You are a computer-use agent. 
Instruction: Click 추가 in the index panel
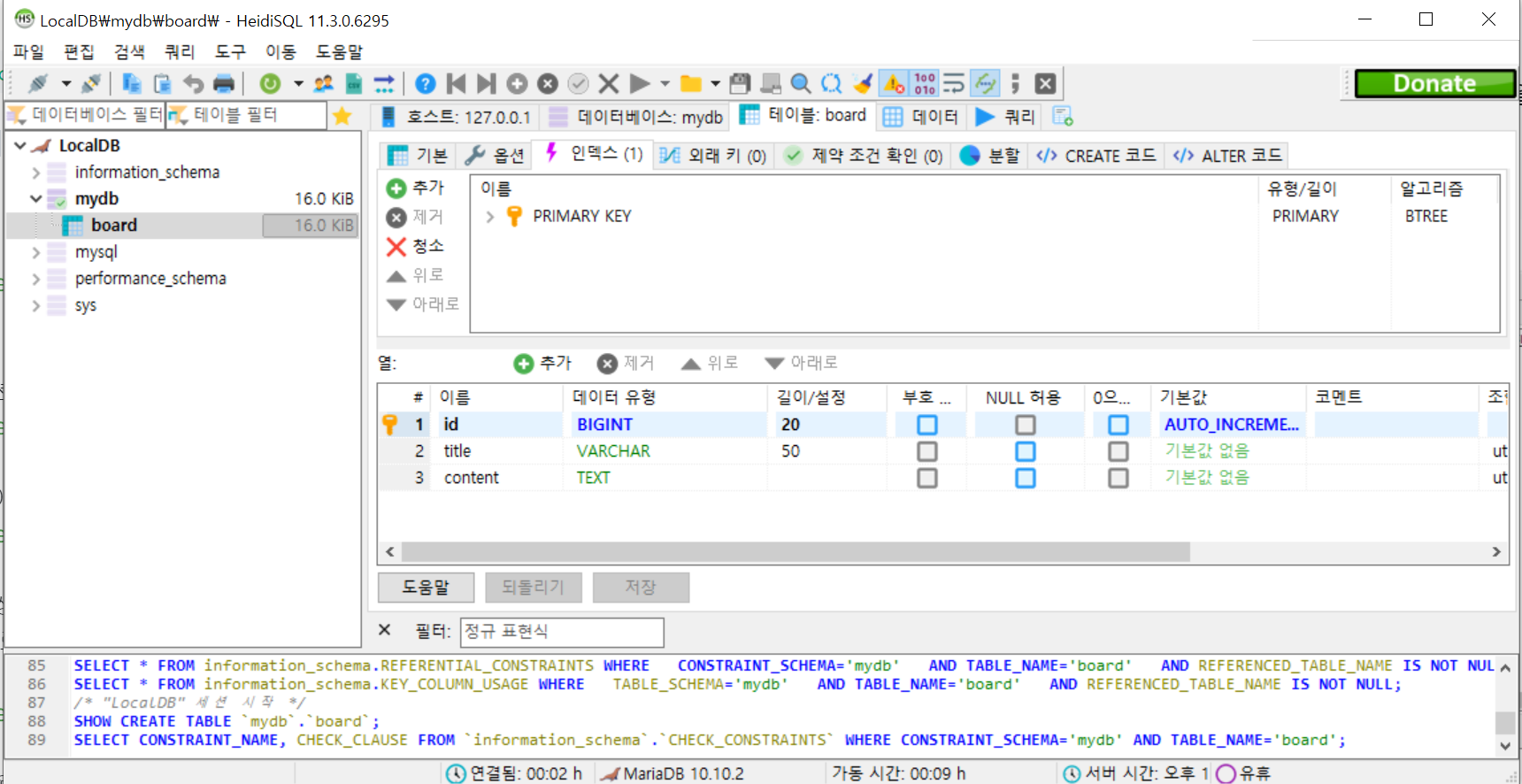coord(415,188)
